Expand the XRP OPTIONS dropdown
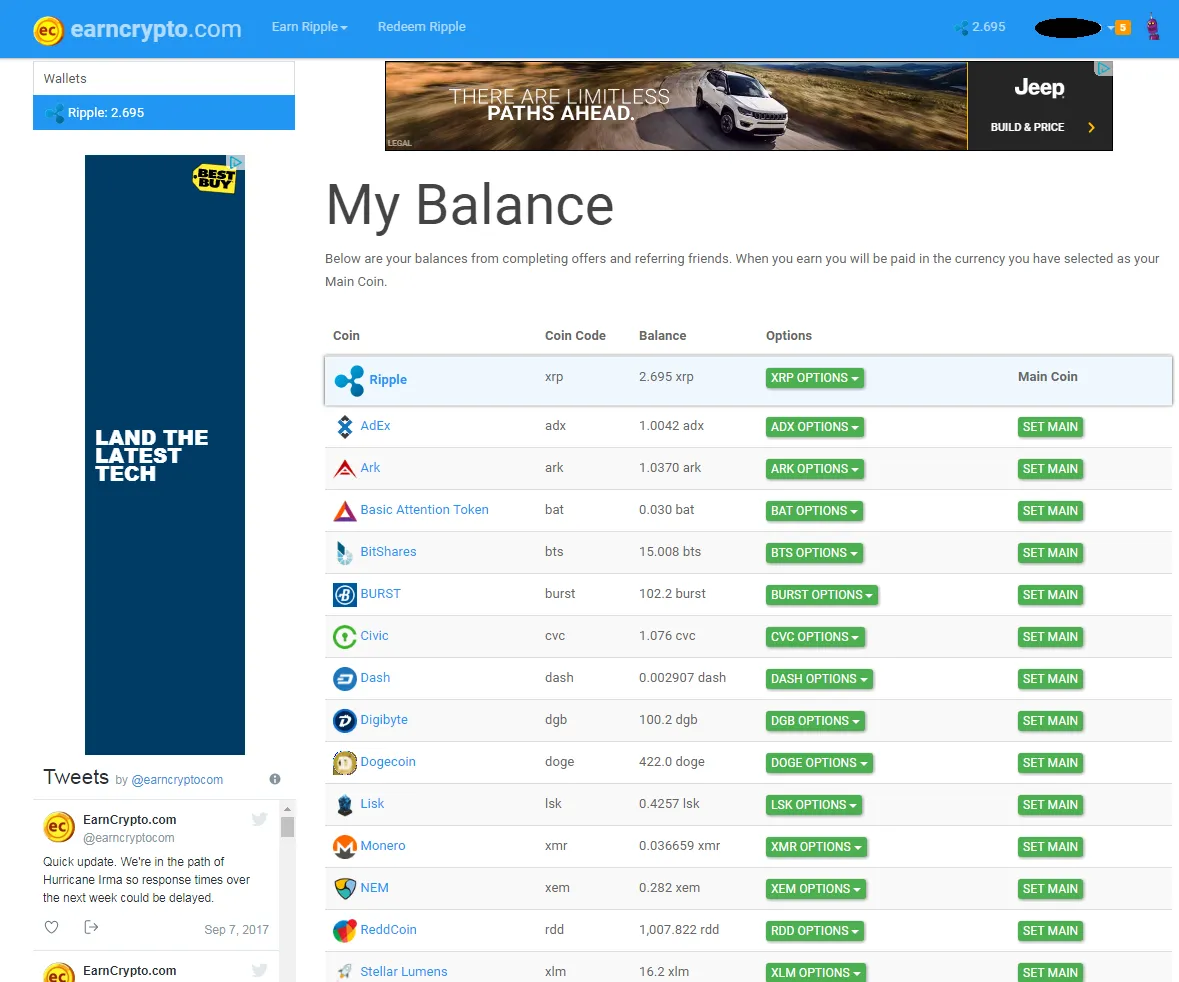The height and width of the screenshot is (982, 1179). 814,378
